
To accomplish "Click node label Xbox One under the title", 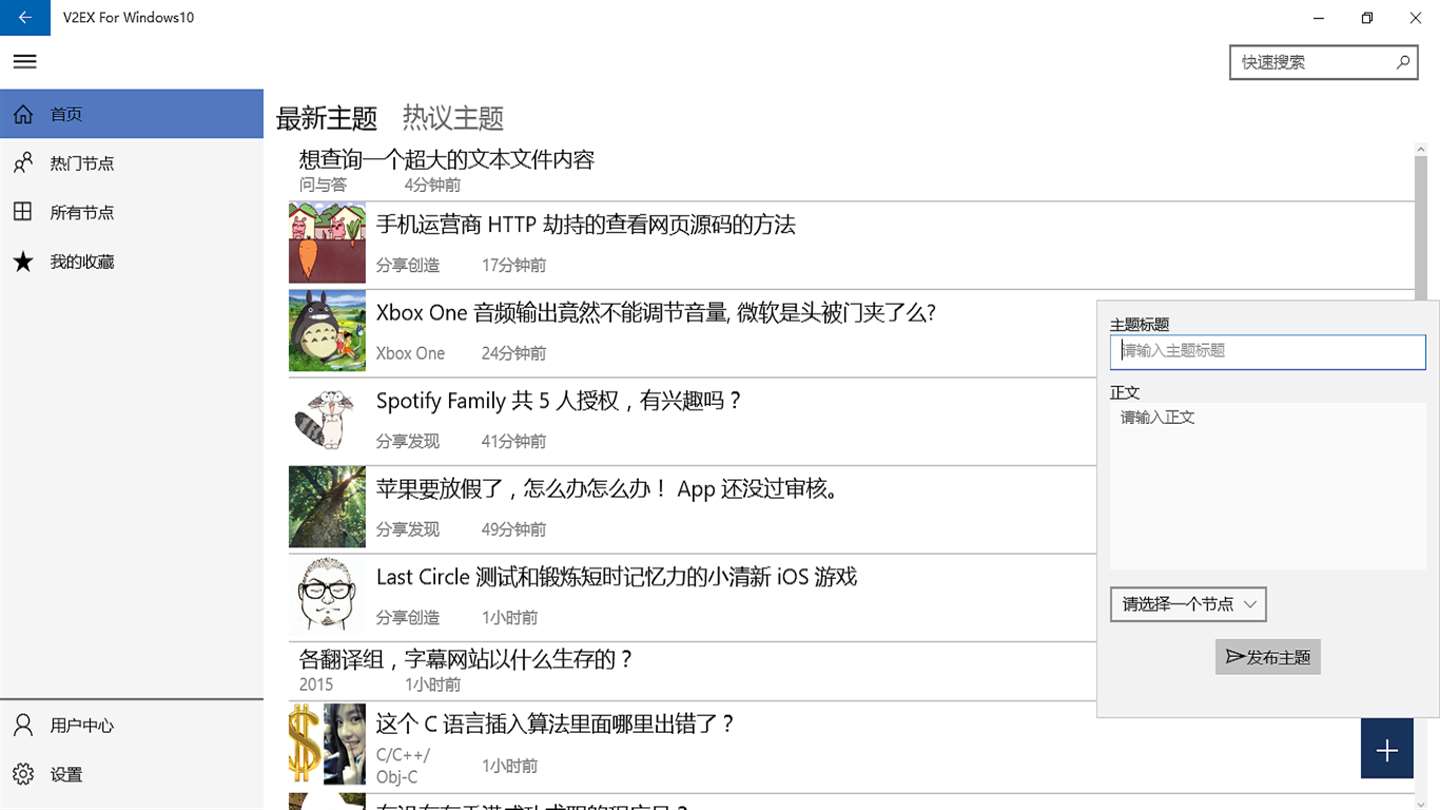I will point(410,353).
